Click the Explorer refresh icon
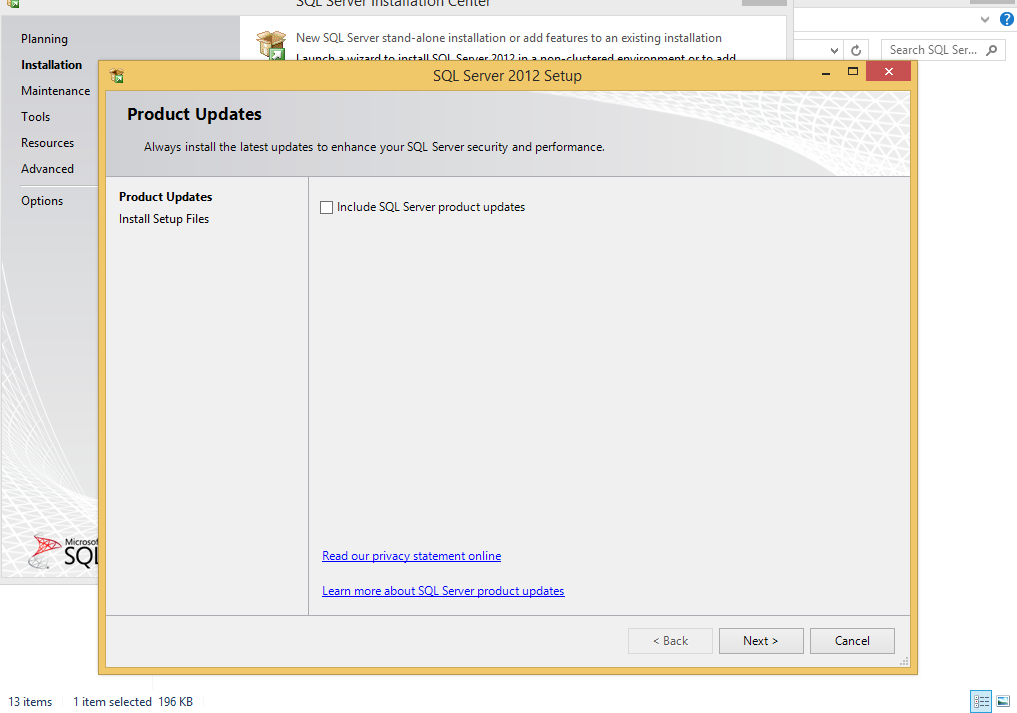Viewport: 1017px width, 713px height. [x=856, y=50]
